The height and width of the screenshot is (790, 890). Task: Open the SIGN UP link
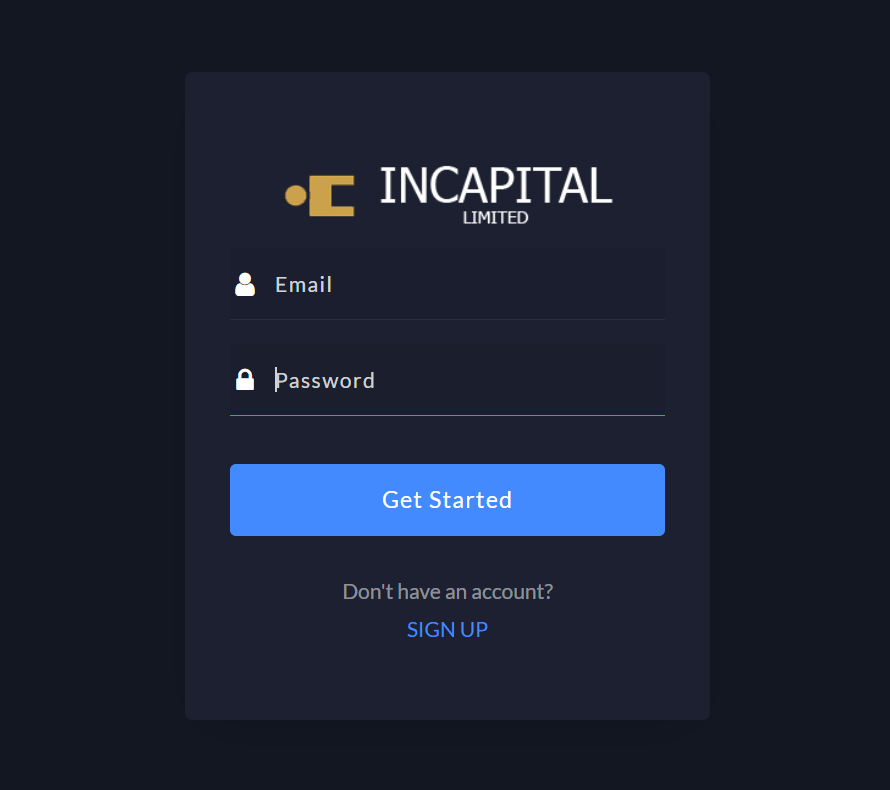[447, 630]
